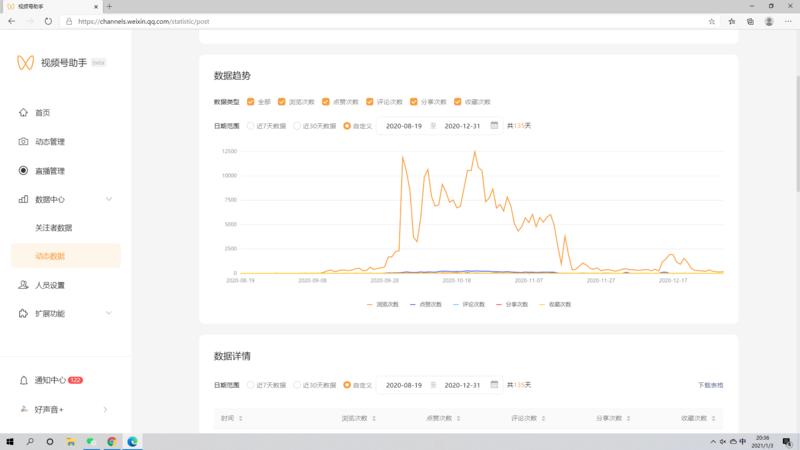The width and height of the screenshot is (800, 450).
Task: Open taskbar search magnifier
Action: tap(30, 441)
